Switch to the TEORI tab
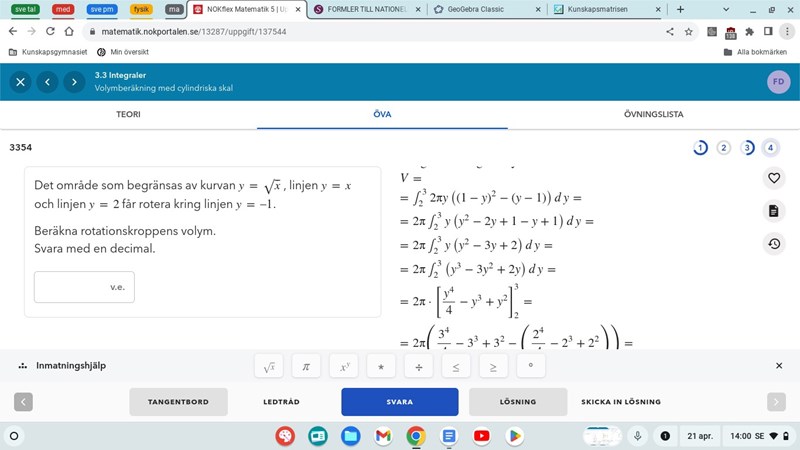Screen dimensions: 800x450 tap(128, 114)
